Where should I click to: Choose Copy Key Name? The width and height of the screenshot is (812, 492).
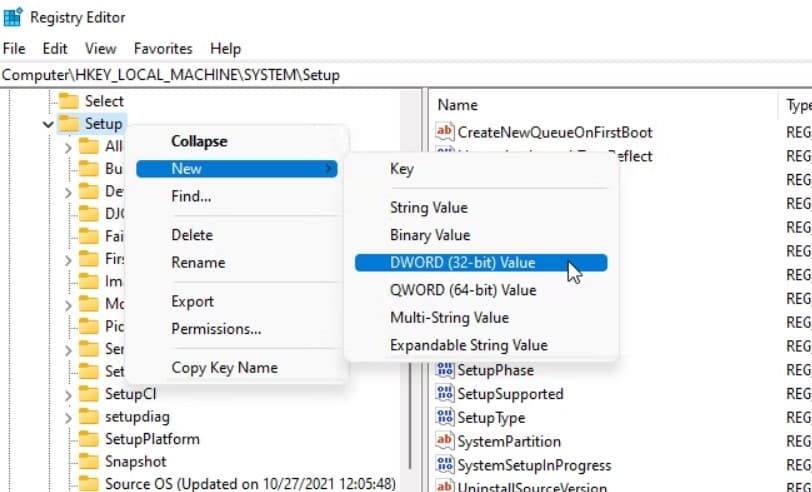(224, 368)
